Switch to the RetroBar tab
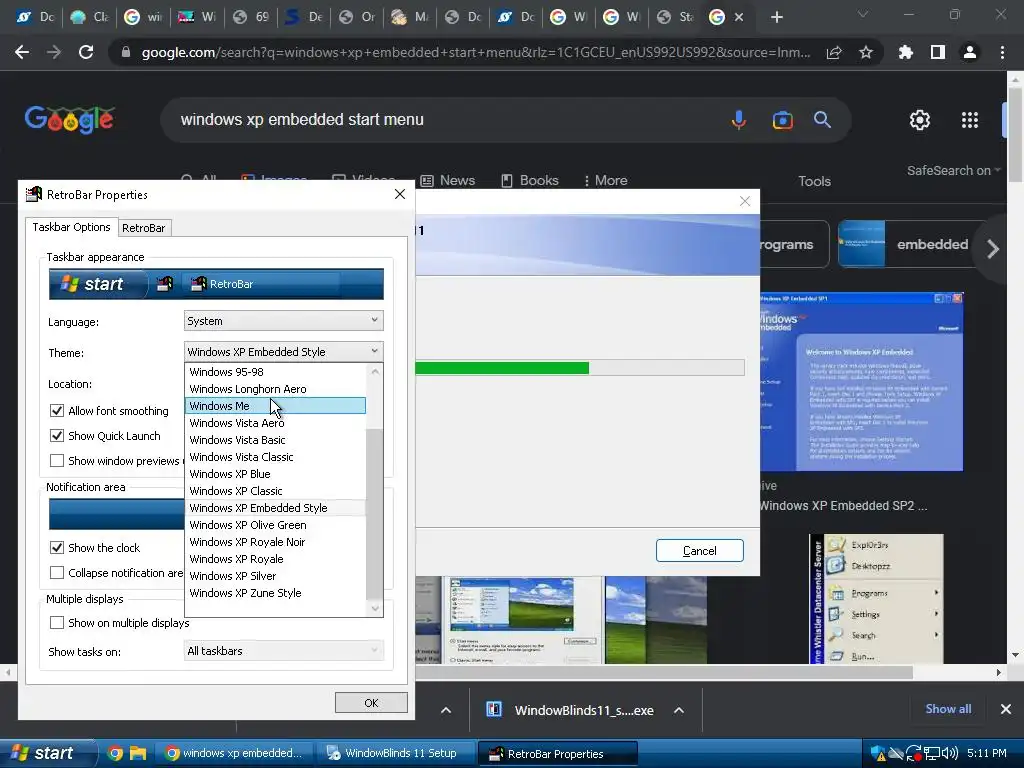 point(144,228)
